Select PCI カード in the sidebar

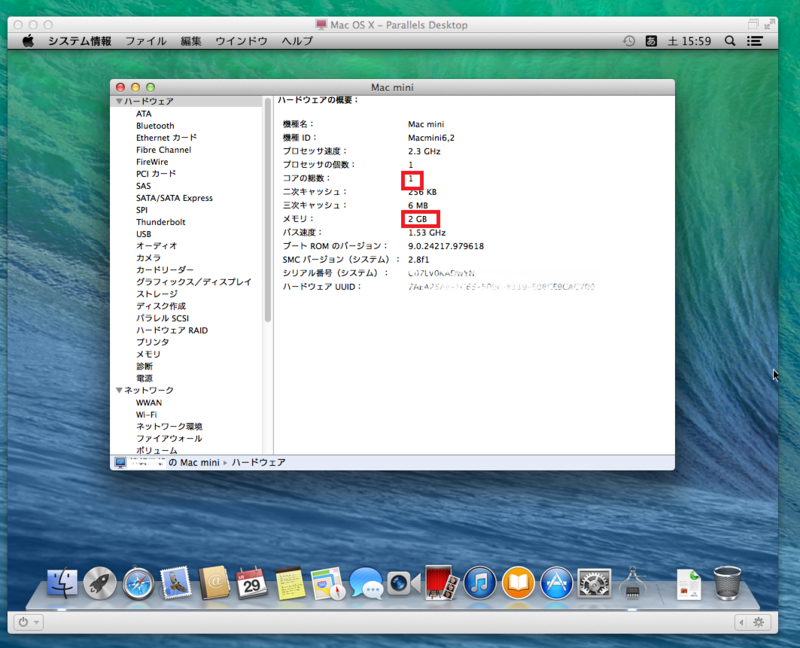click(156, 173)
